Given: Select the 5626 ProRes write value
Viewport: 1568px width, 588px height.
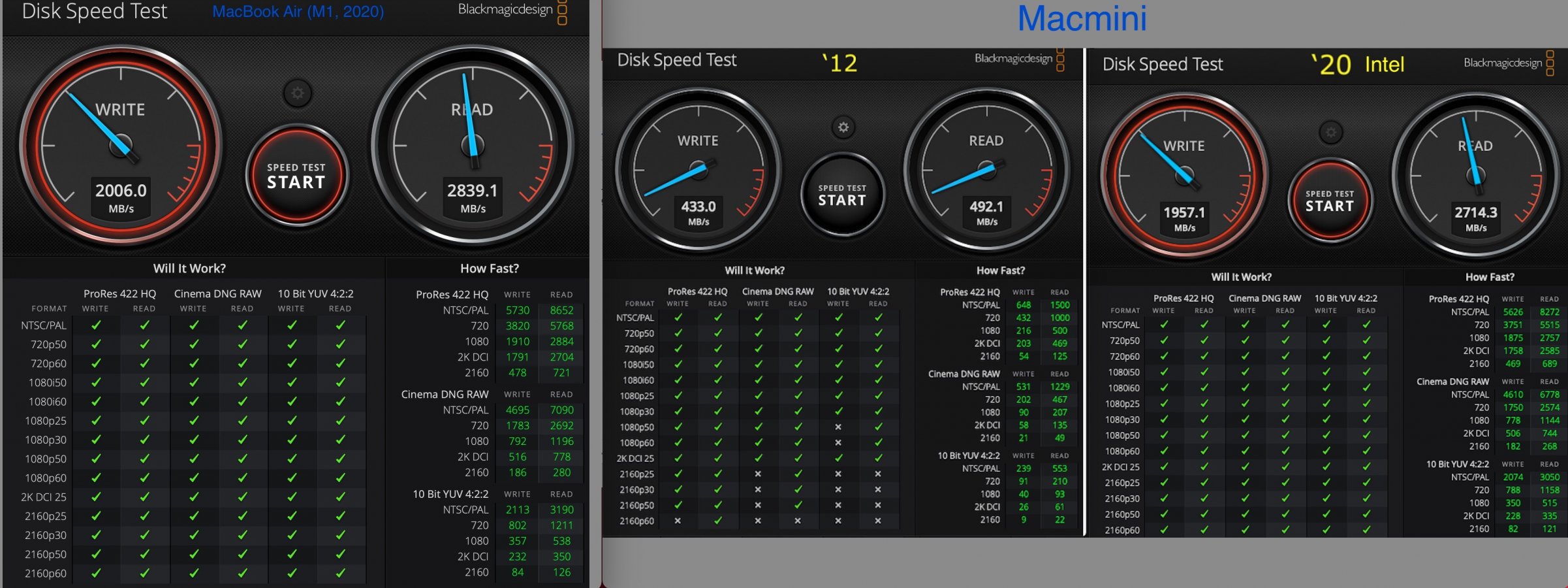Looking at the screenshot, I should (1513, 312).
